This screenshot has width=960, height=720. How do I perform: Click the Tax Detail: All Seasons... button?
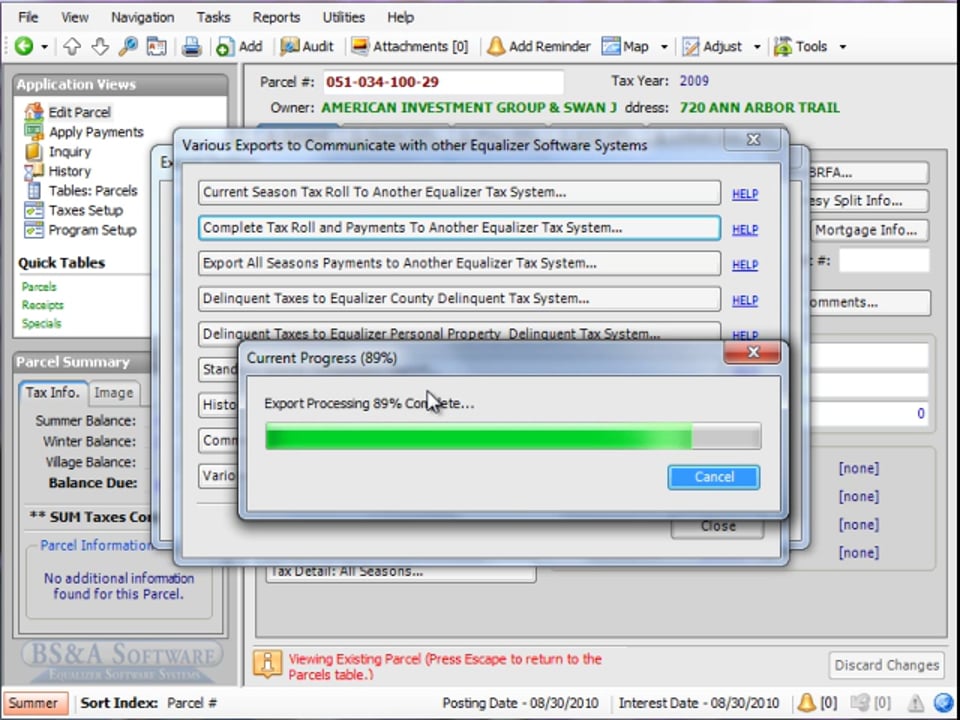click(401, 572)
